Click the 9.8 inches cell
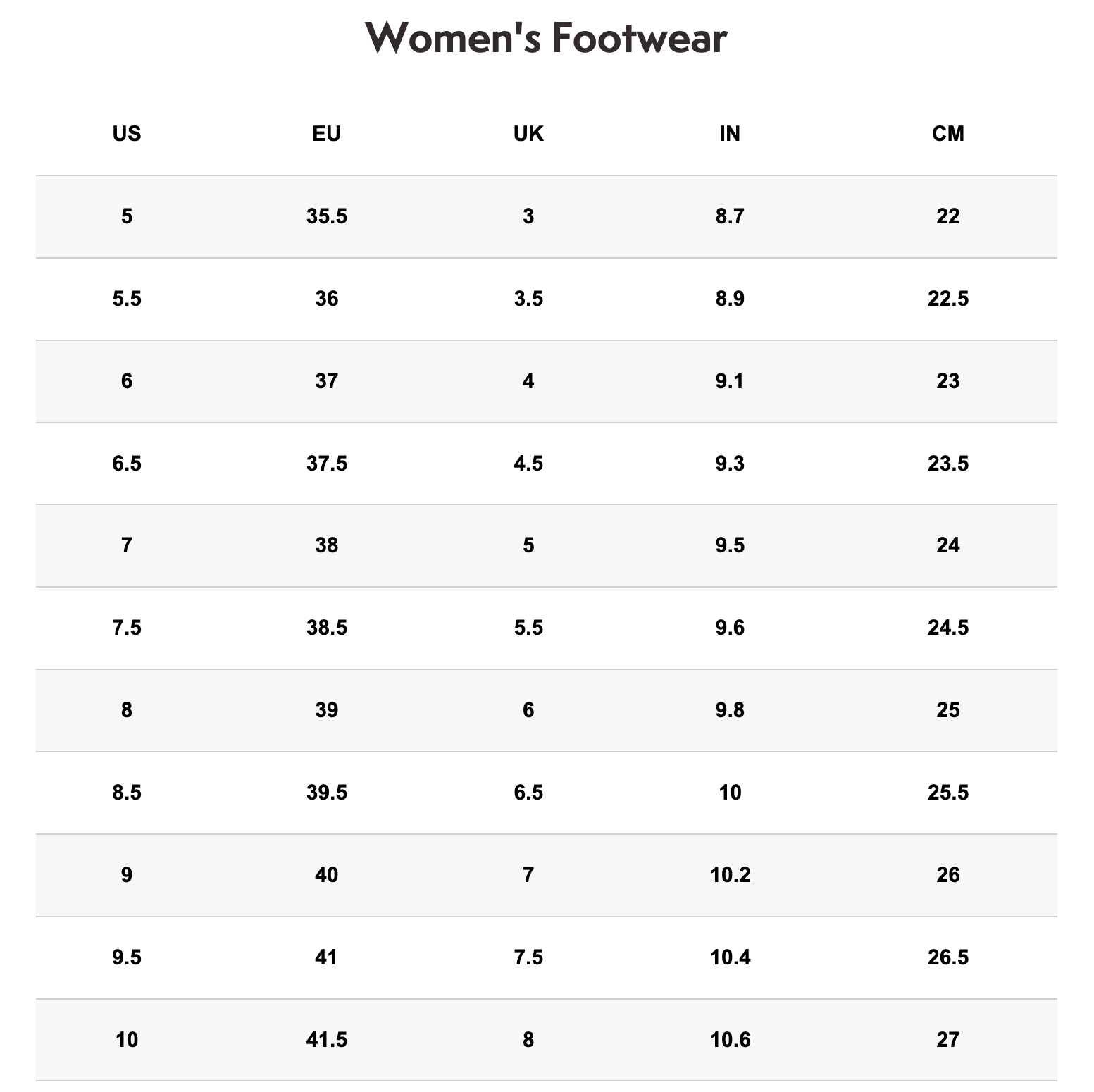1094x1092 pixels. [x=730, y=710]
